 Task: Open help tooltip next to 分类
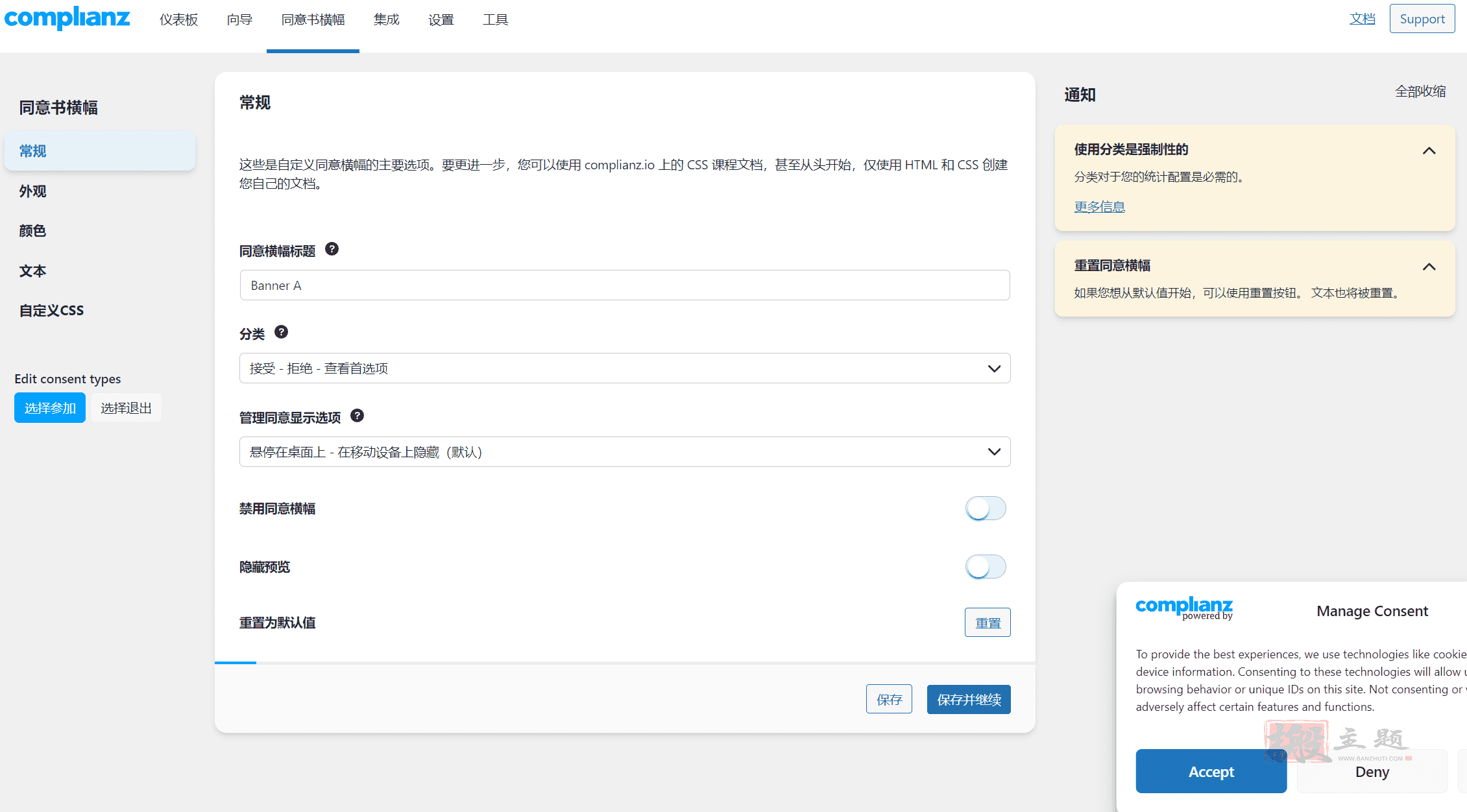click(281, 332)
